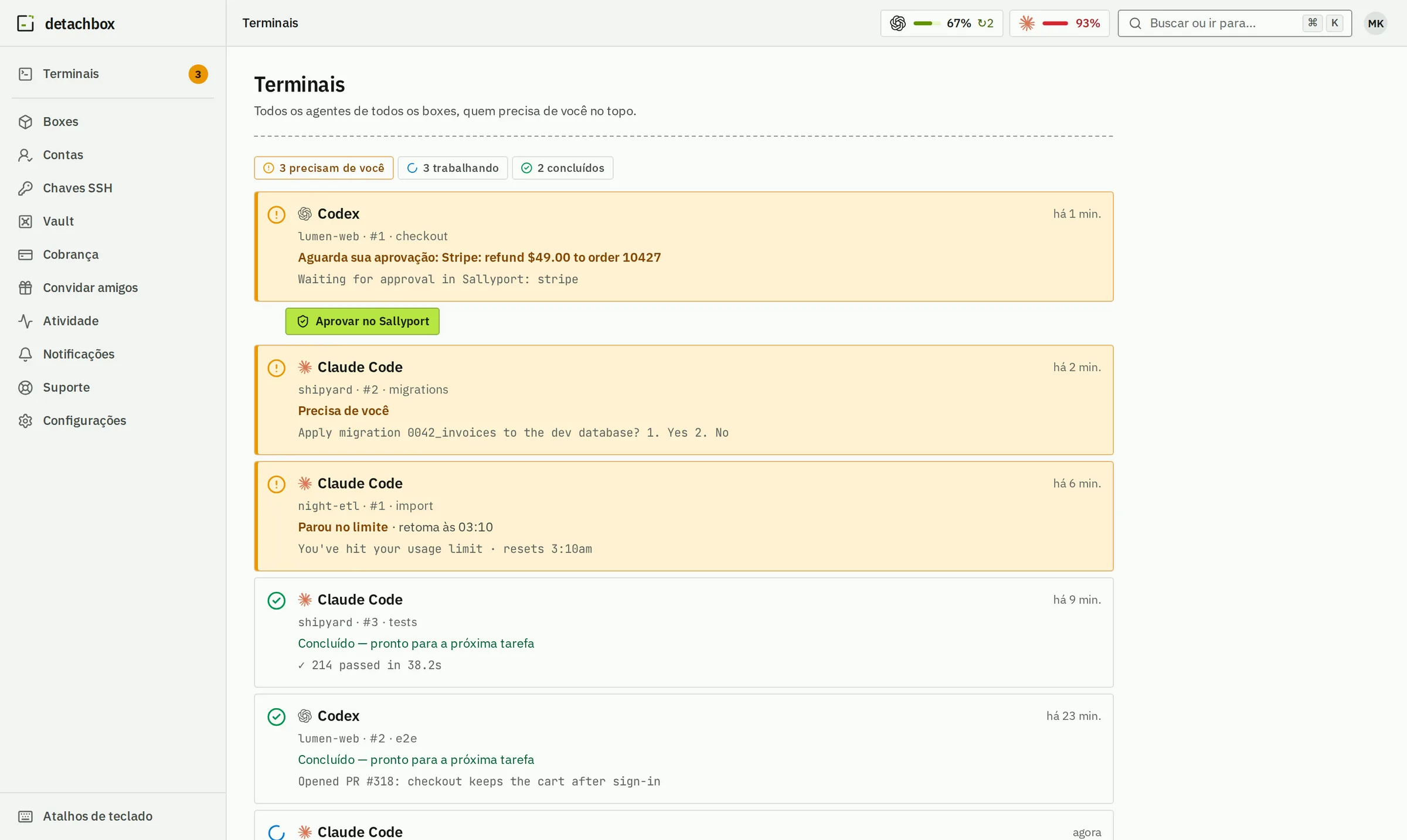Click the Cobrança card icon
Screen dimensions: 1407x840
pyautogui.click(x=25, y=254)
